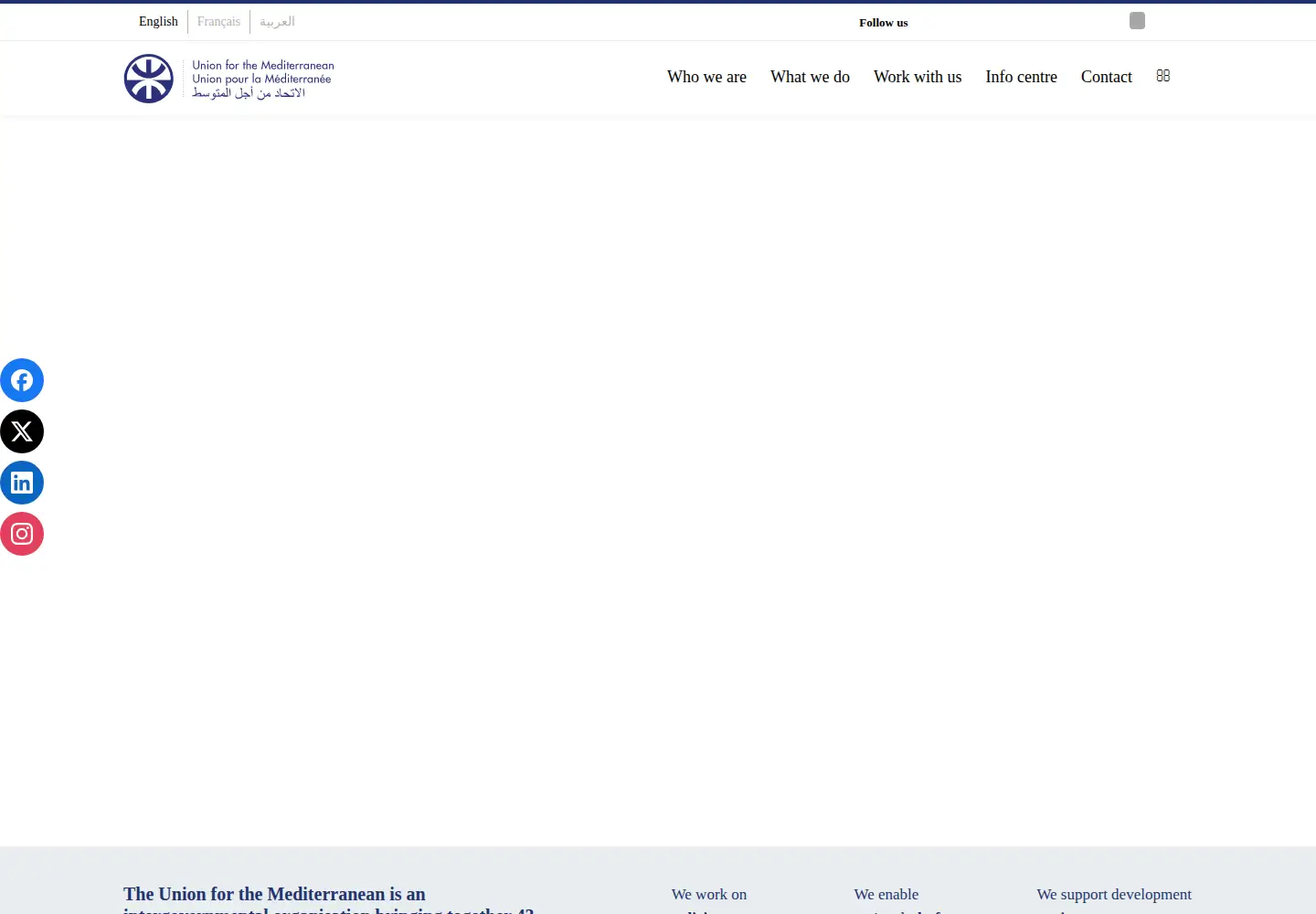Click the gray icon right of Follow us
The image size is (1316, 914).
(1137, 21)
